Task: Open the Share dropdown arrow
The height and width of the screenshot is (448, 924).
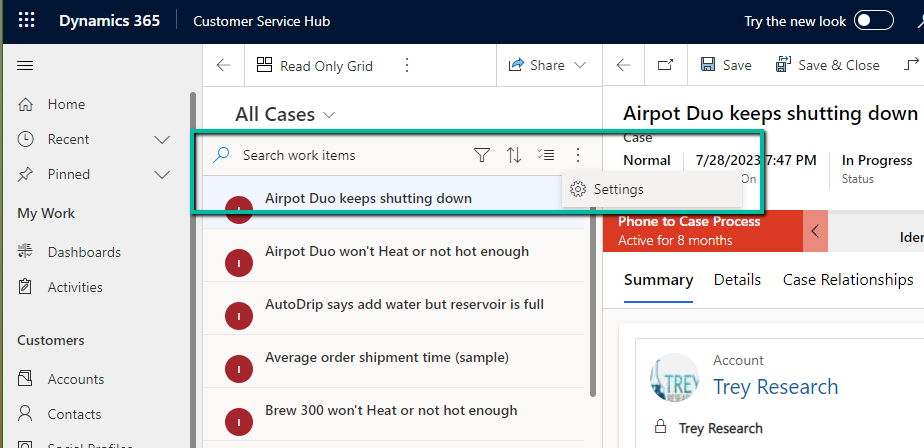Action: coord(580,65)
